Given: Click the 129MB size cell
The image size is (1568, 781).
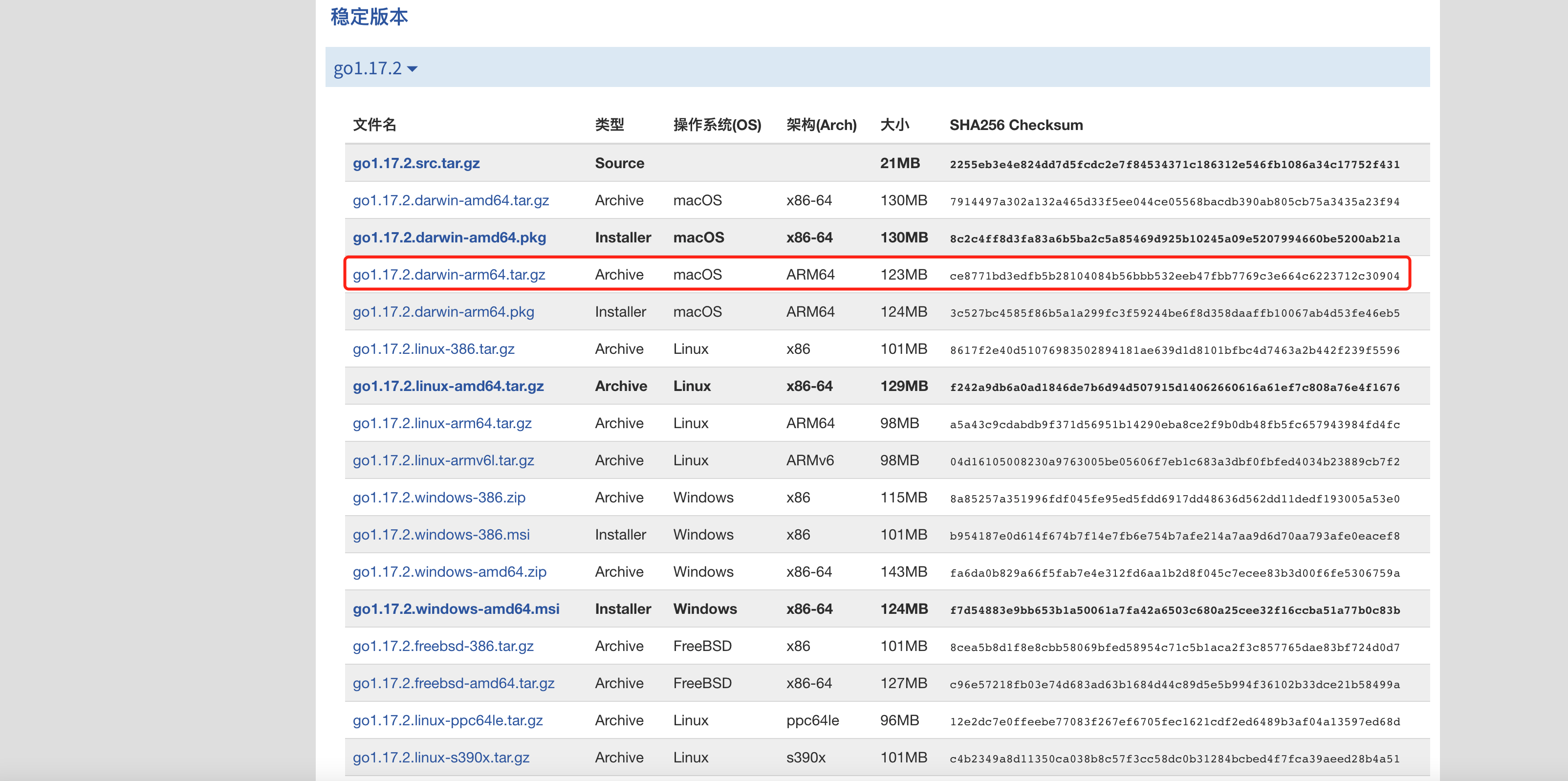Looking at the screenshot, I should point(903,386).
